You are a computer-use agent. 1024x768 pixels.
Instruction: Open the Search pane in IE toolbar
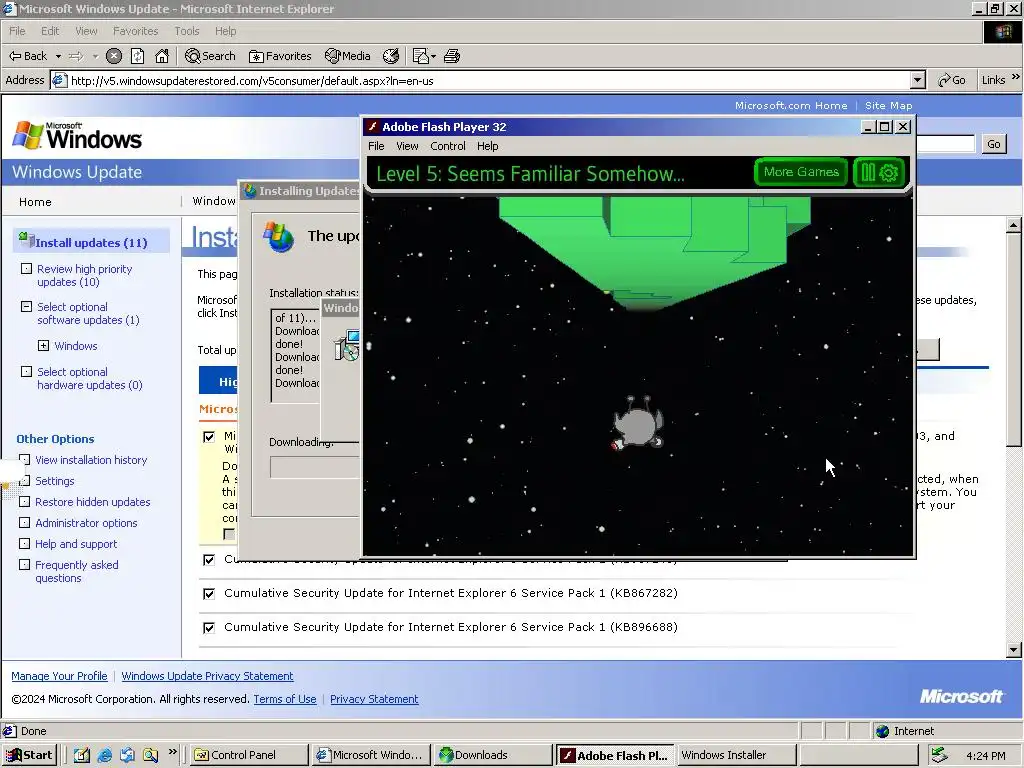[x=210, y=56]
